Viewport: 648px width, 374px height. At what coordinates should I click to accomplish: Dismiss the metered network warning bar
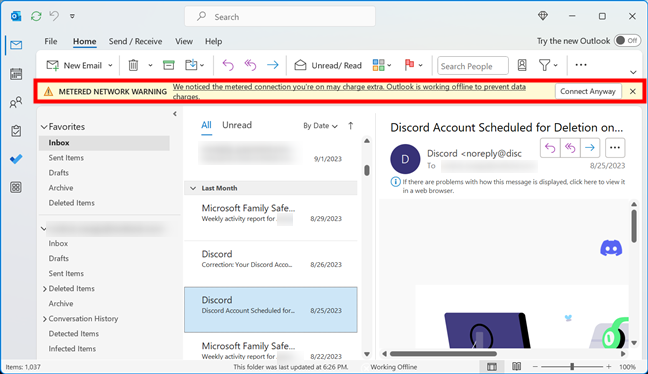click(633, 91)
